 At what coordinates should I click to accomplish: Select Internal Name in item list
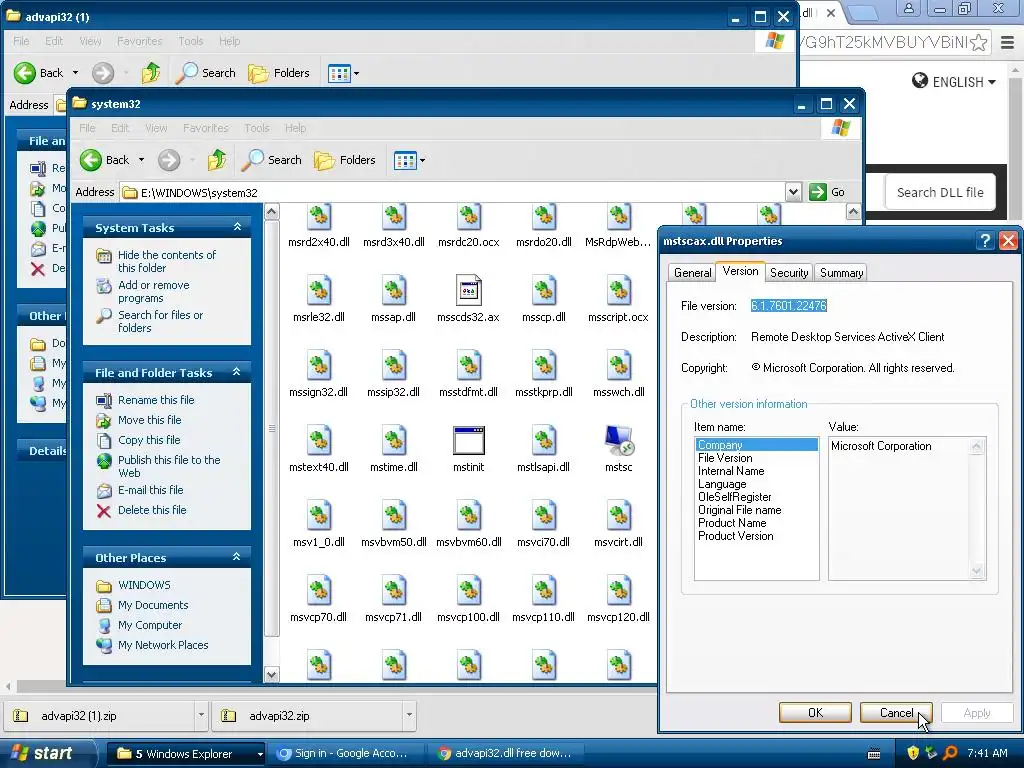coord(731,471)
